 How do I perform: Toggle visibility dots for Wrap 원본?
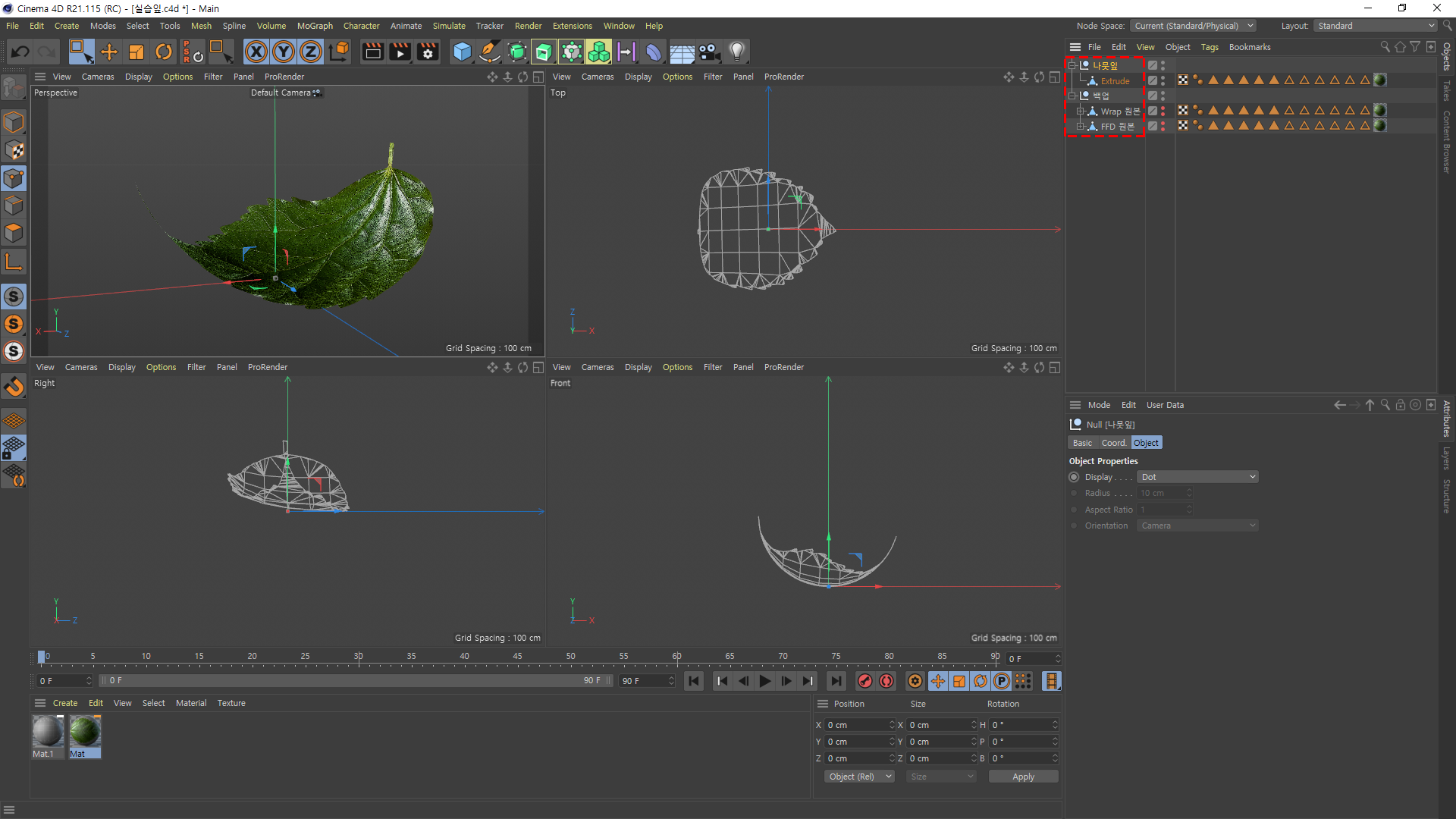1163,111
